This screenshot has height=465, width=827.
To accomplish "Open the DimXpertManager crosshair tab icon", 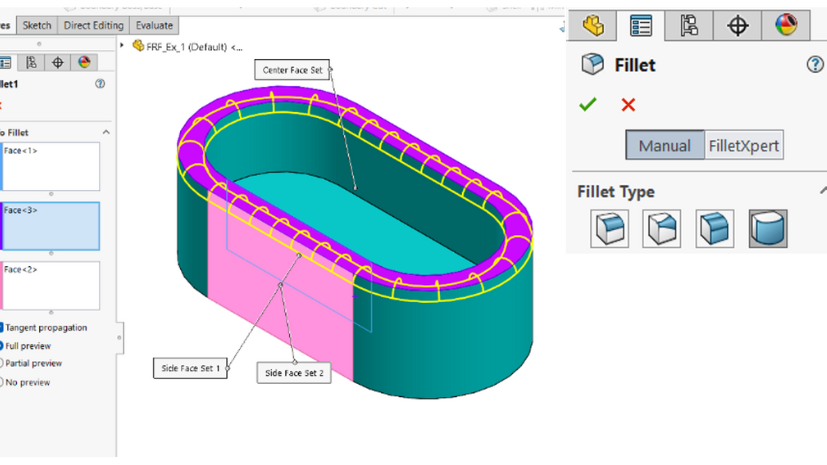I will pyautogui.click(x=738, y=25).
